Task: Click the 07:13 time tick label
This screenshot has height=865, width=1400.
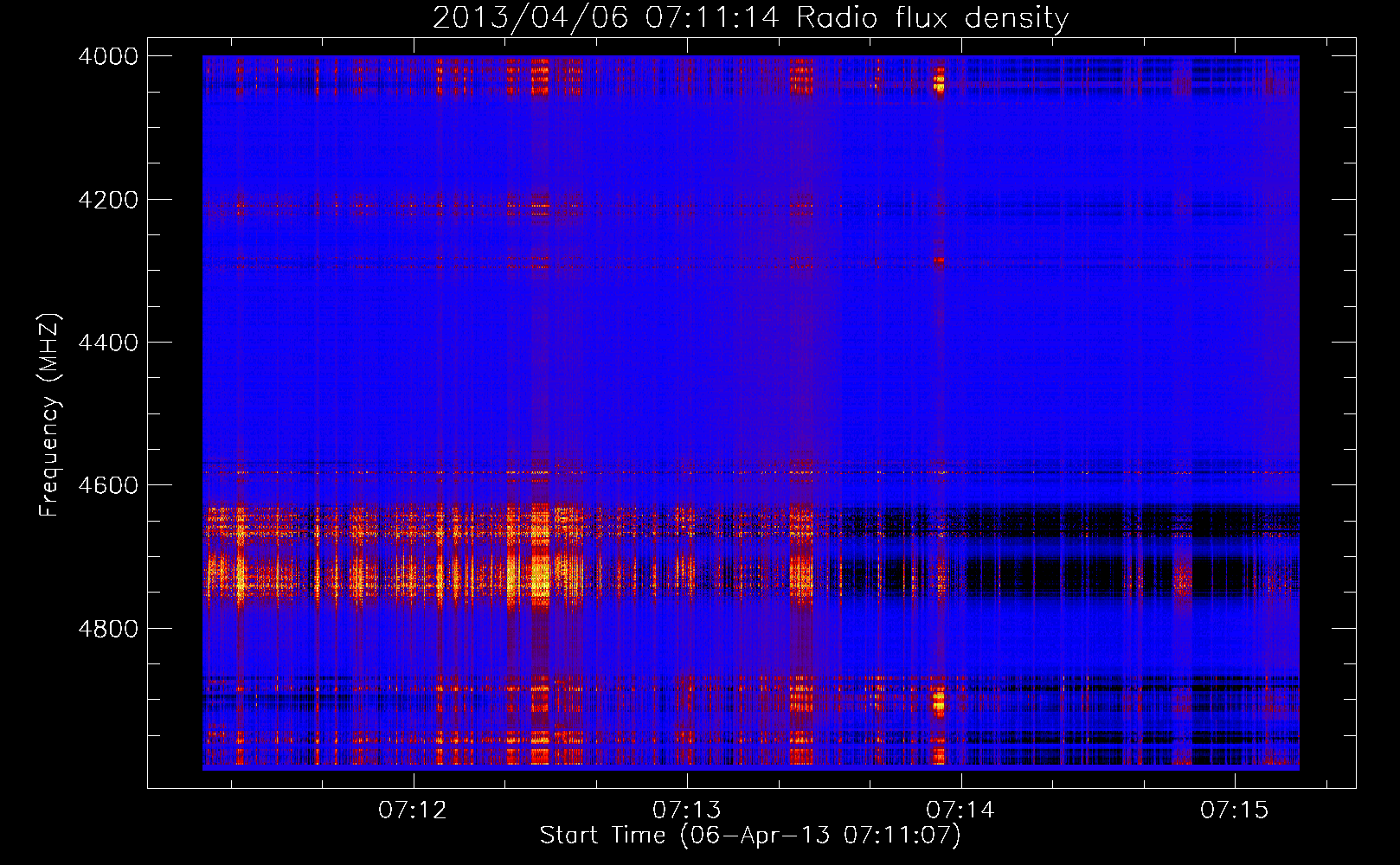Action: [687, 811]
